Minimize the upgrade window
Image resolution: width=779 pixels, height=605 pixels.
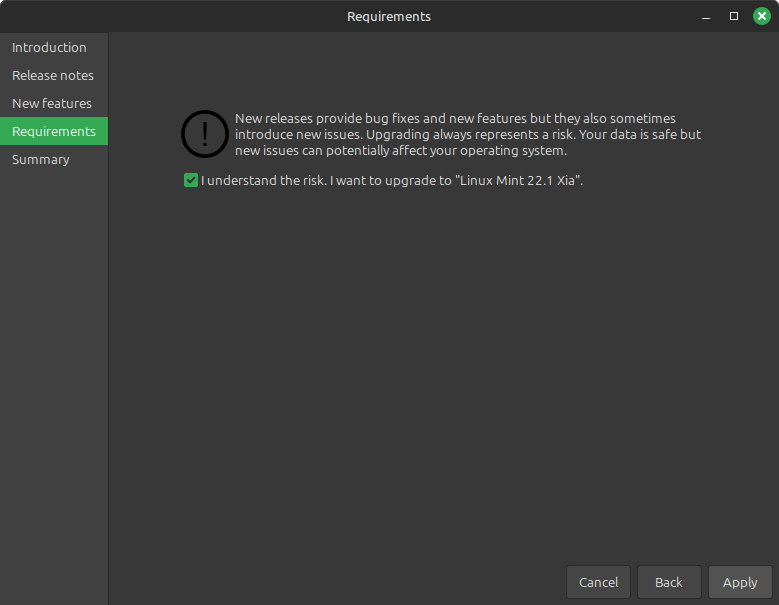(x=707, y=16)
